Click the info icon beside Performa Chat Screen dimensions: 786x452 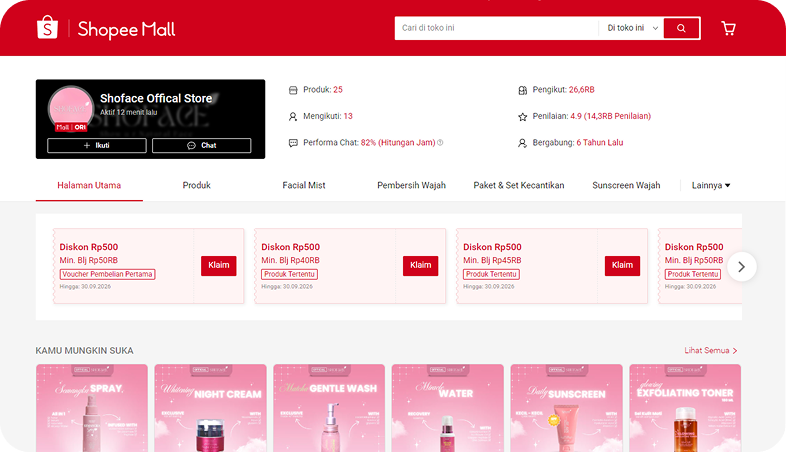point(440,143)
